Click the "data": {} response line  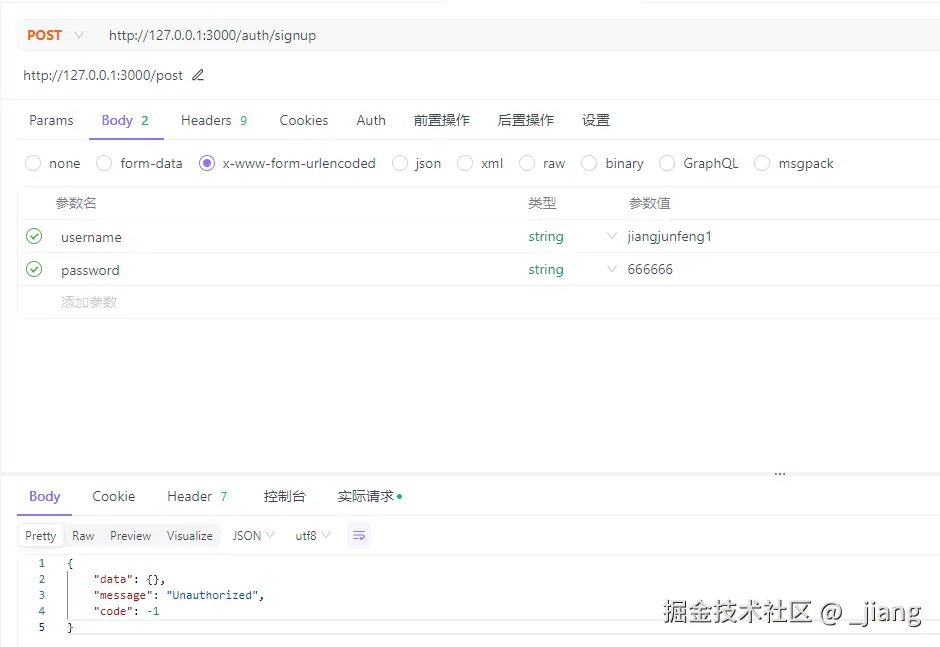click(129, 579)
